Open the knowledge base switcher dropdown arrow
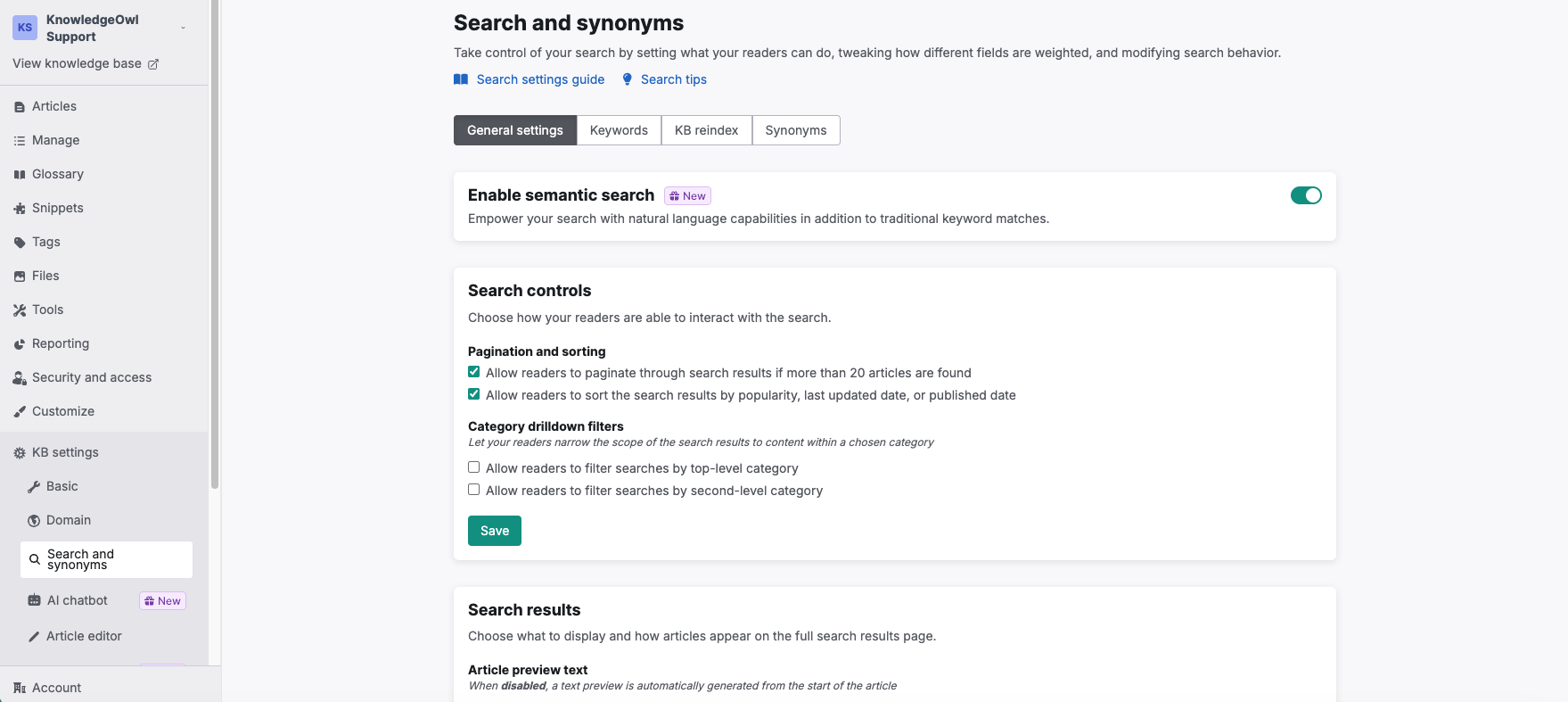1568x702 pixels. point(184,28)
